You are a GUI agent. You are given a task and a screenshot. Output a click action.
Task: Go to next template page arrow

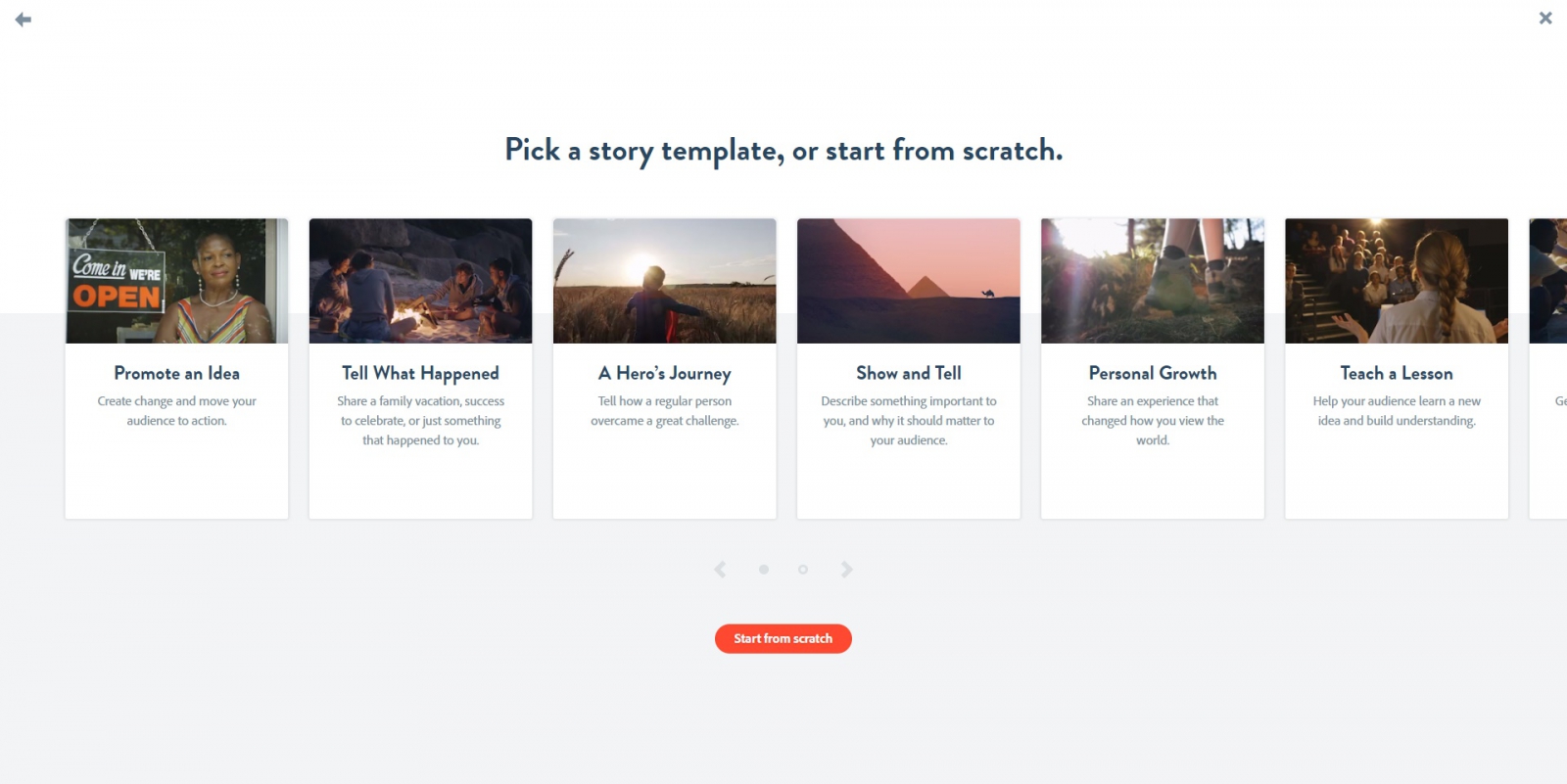point(847,570)
